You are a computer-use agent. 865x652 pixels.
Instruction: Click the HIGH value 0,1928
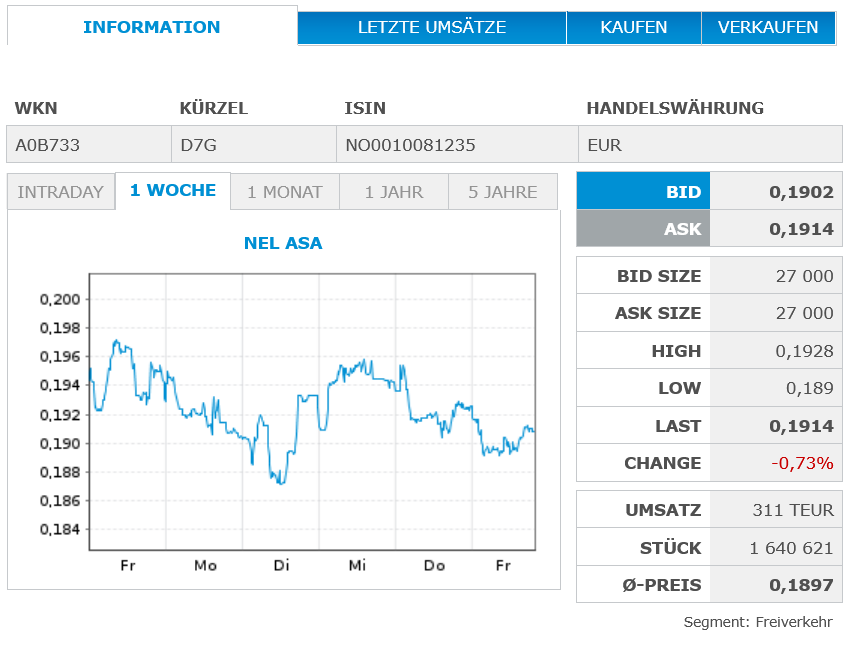click(x=804, y=351)
